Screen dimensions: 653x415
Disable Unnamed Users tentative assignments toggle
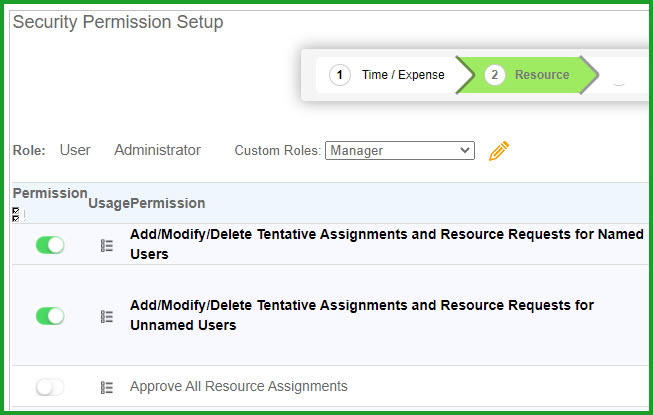pyautogui.click(x=50, y=316)
